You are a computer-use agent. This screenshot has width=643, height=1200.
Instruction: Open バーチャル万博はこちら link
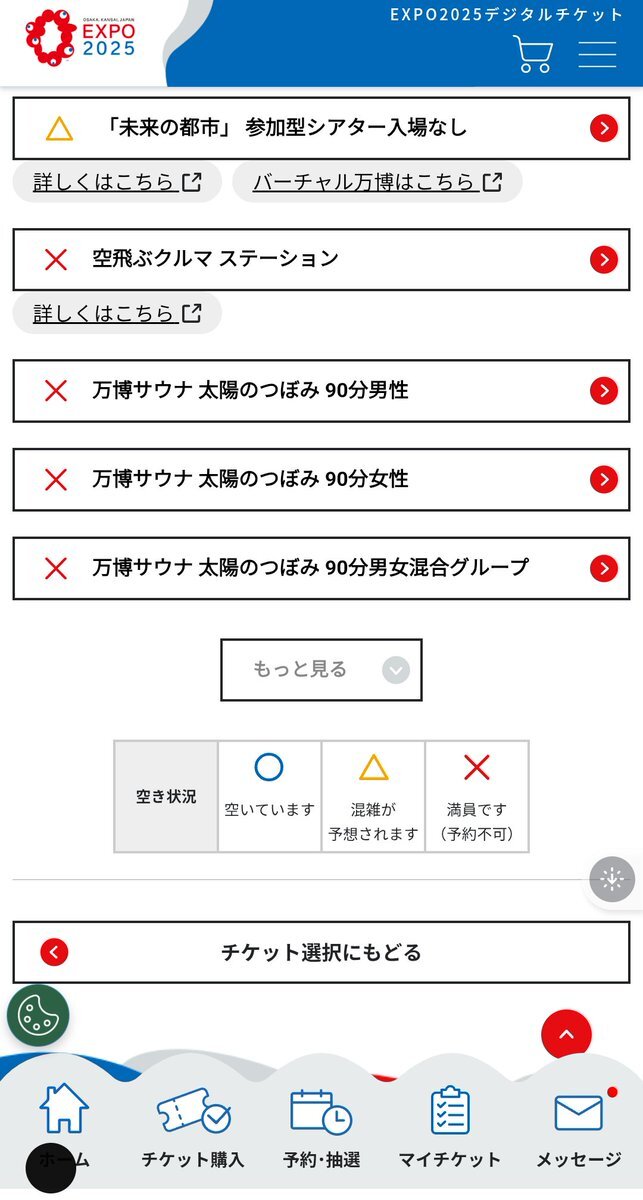pyautogui.click(x=377, y=182)
